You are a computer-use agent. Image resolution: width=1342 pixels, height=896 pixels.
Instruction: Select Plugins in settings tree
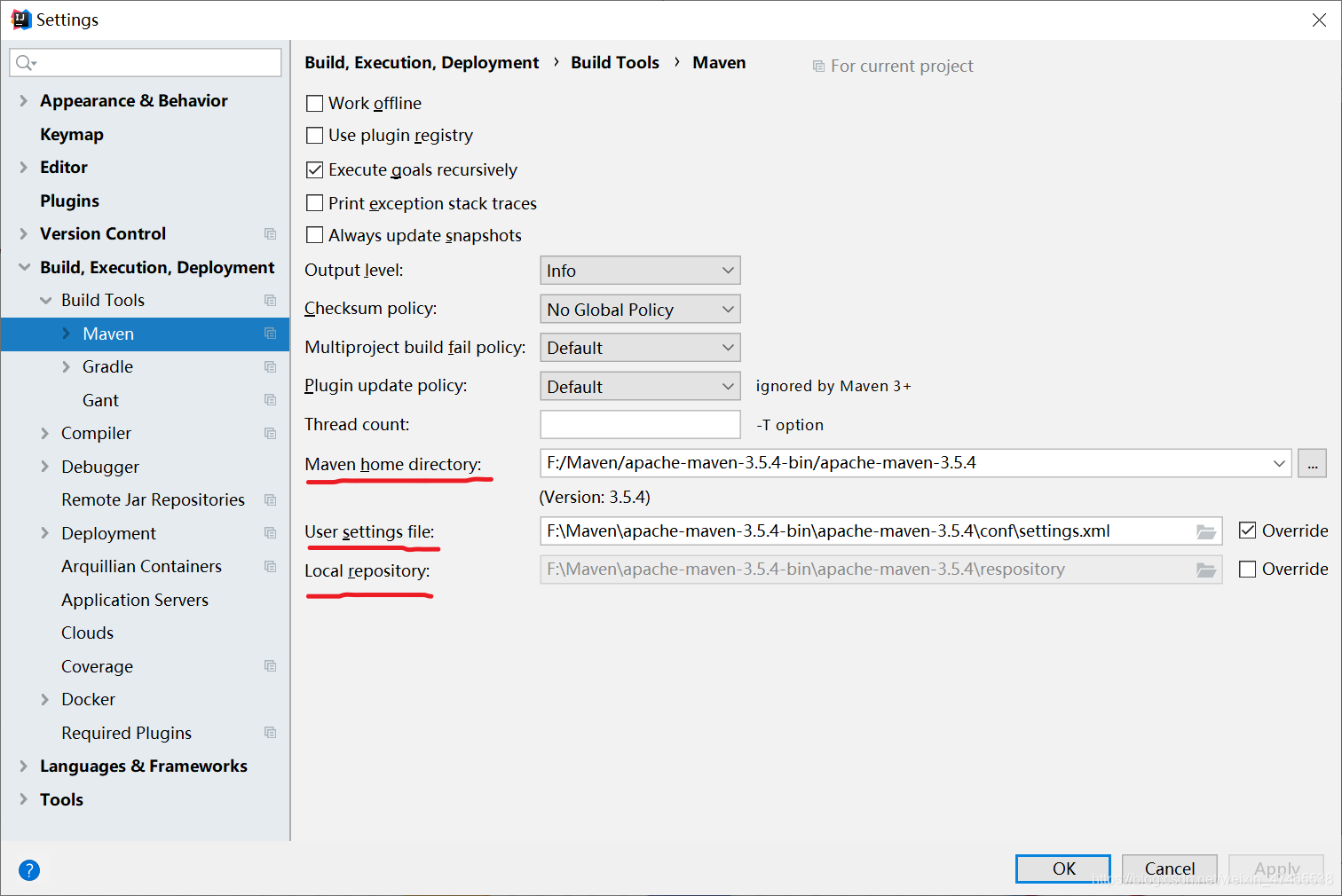[69, 201]
